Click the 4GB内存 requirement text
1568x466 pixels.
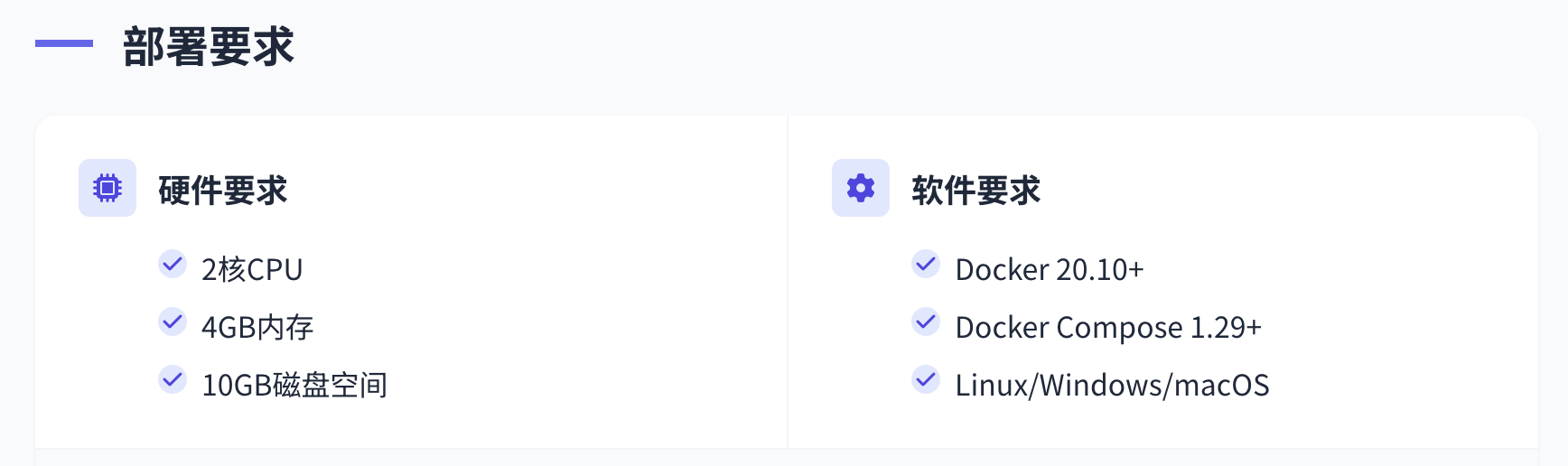(x=257, y=327)
